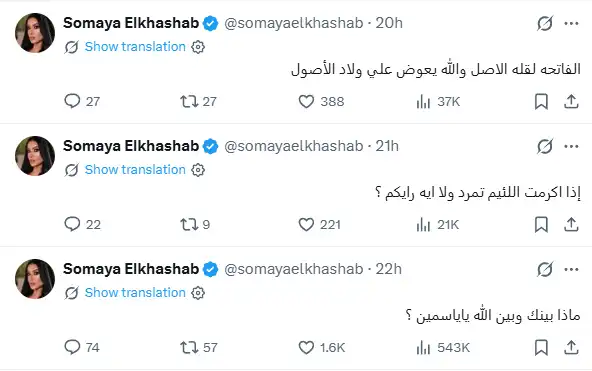The image size is (592, 371).
Task: View analytics showing 543K views
Action: [x=443, y=347]
